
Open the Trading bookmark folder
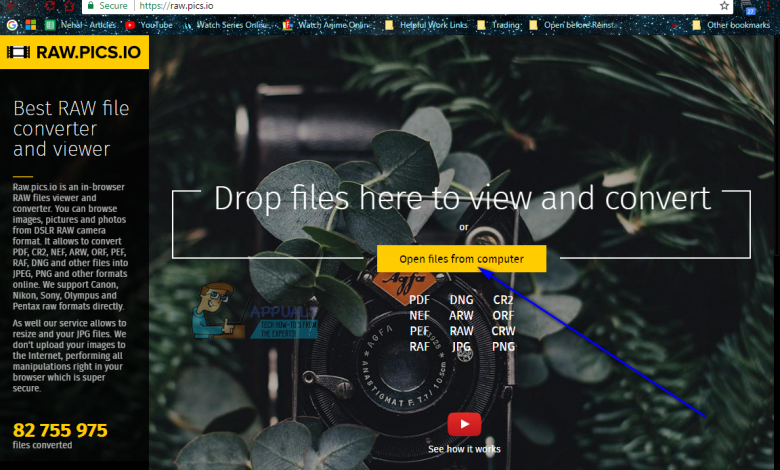pyautogui.click(x=499, y=25)
